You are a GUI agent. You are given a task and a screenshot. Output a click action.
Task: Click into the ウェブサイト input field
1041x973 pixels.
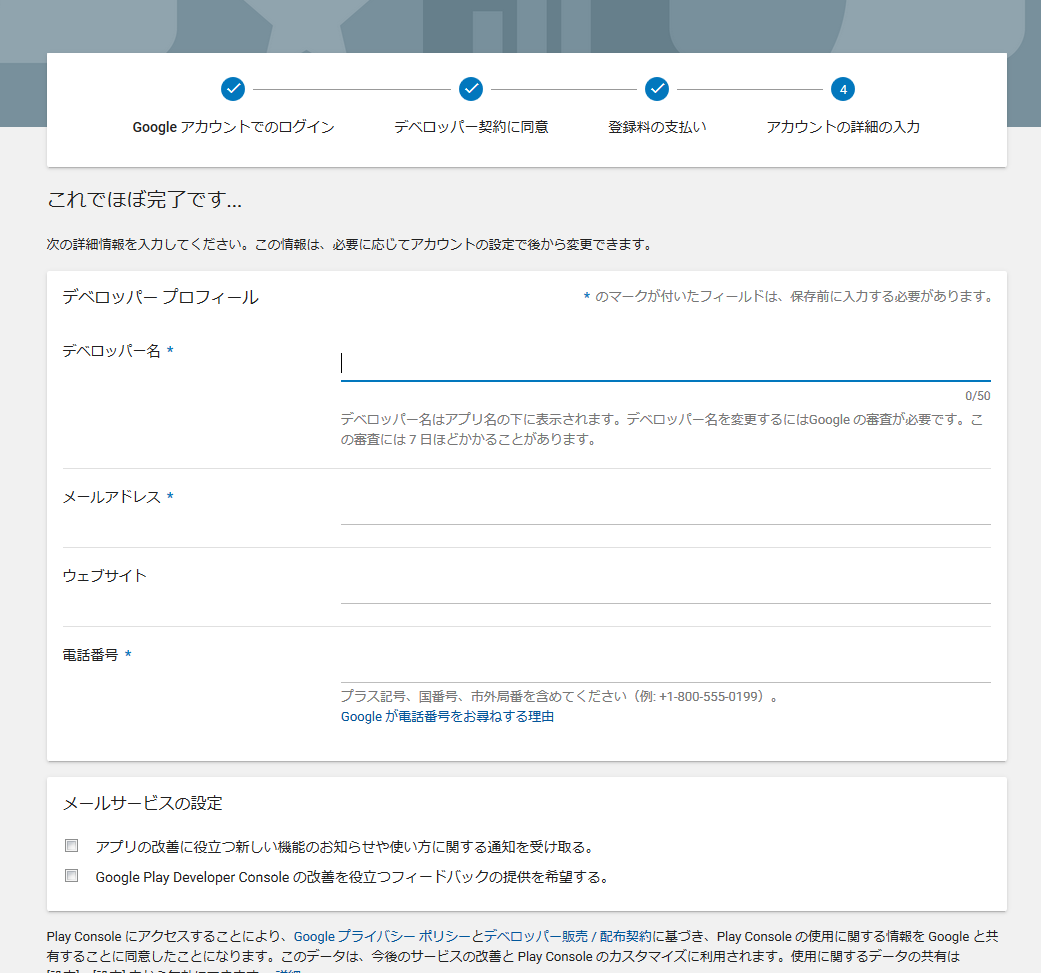click(665, 589)
